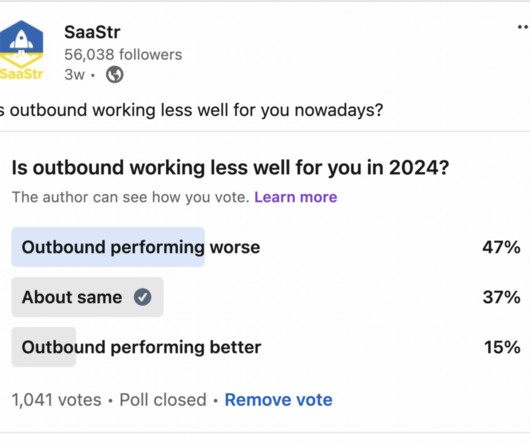Viewport: 530px width, 442px height.
Task: Click the 3w post timestamp
Action: [x=74, y=75]
